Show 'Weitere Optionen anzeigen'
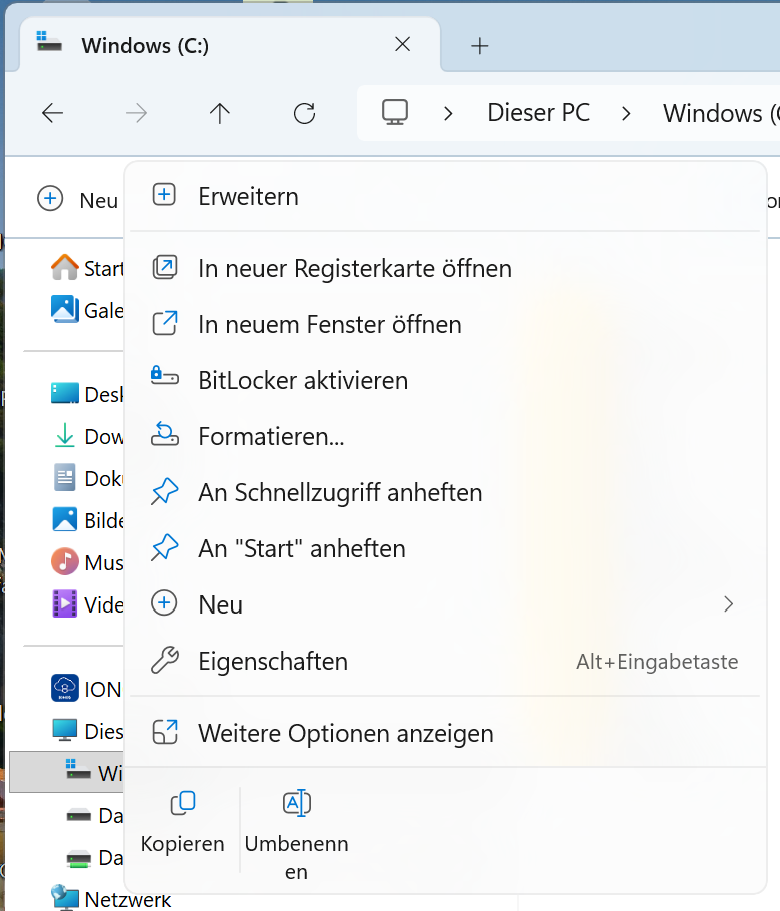Viewport: 780px width, 911px height. click(x=445, y=733)
